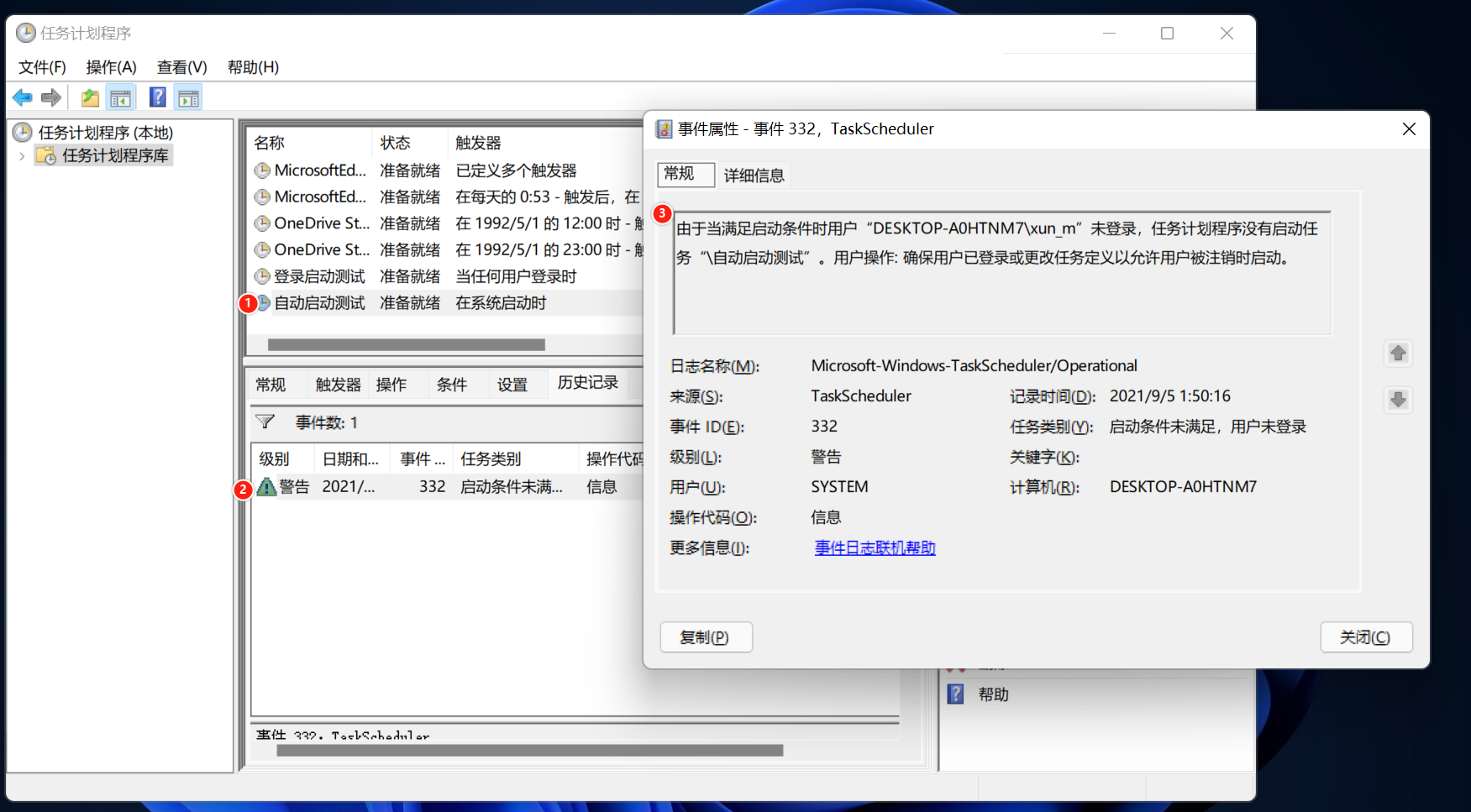Select MicrosoftEd... task with 已定义多个触发器
The width and height of the screenshot is (1471, 812).
447,170
